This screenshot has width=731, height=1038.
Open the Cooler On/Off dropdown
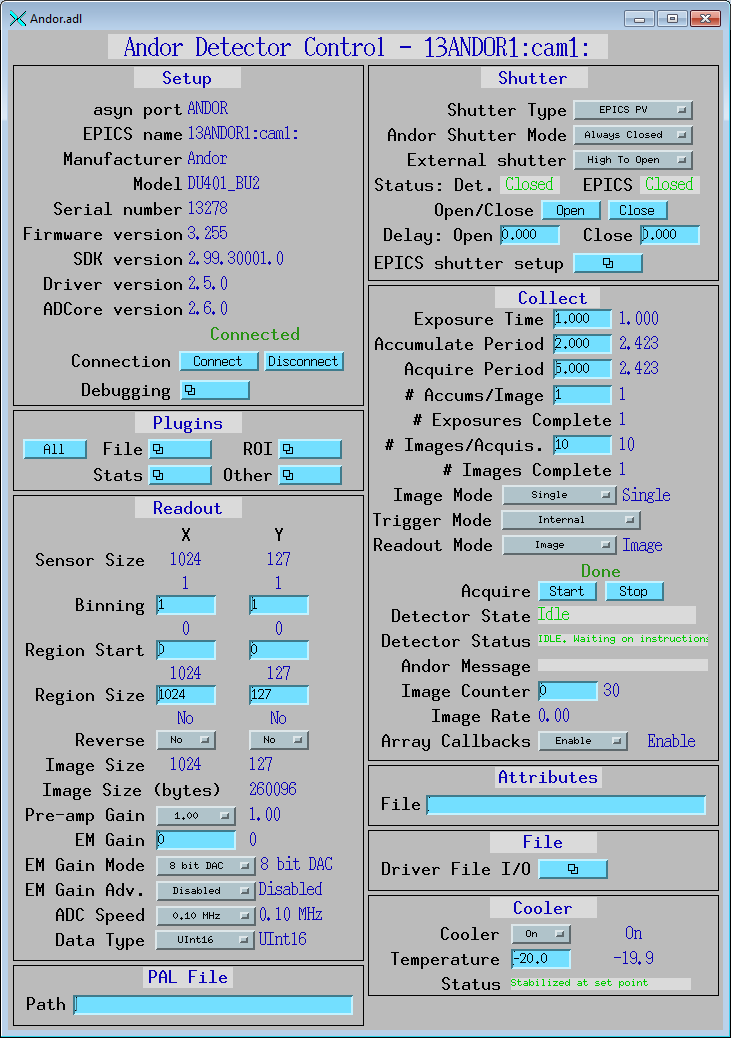(541, 933)
